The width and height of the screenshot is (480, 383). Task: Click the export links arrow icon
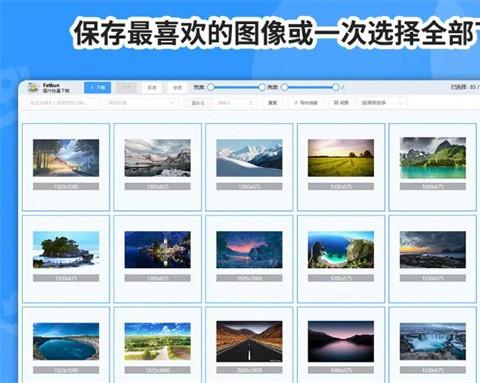(x=296, y=103)
